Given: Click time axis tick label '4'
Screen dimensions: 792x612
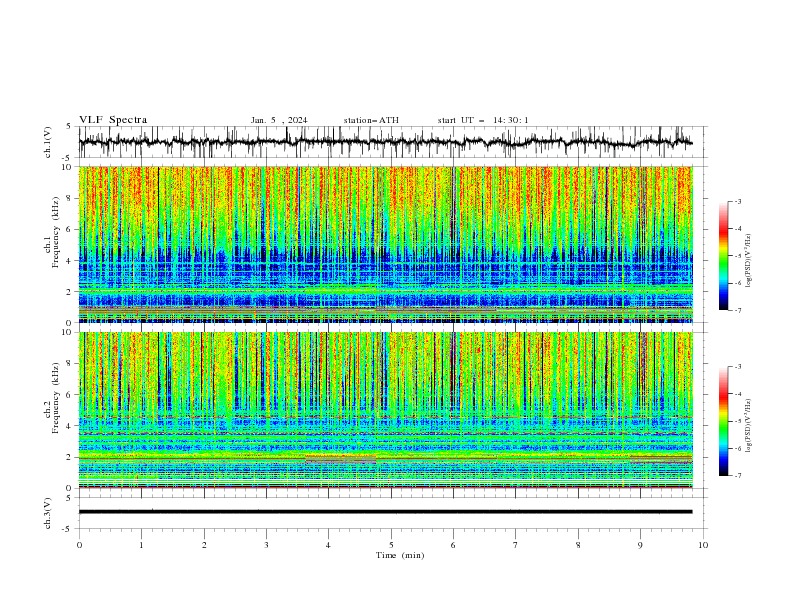Looking at the screenshot, I should (x=328, y=545).
